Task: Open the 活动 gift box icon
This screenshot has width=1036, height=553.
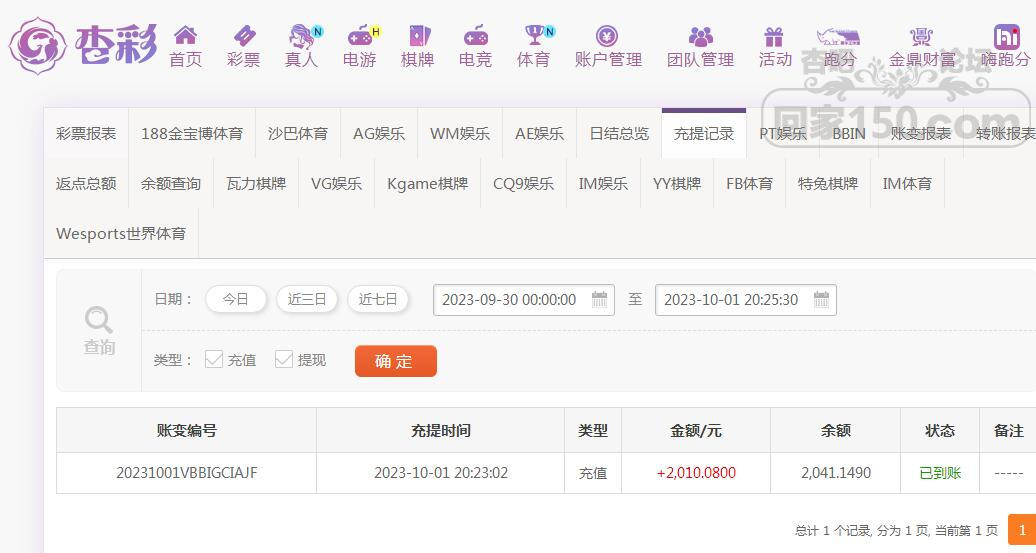Action: click(x=774, y=36)
